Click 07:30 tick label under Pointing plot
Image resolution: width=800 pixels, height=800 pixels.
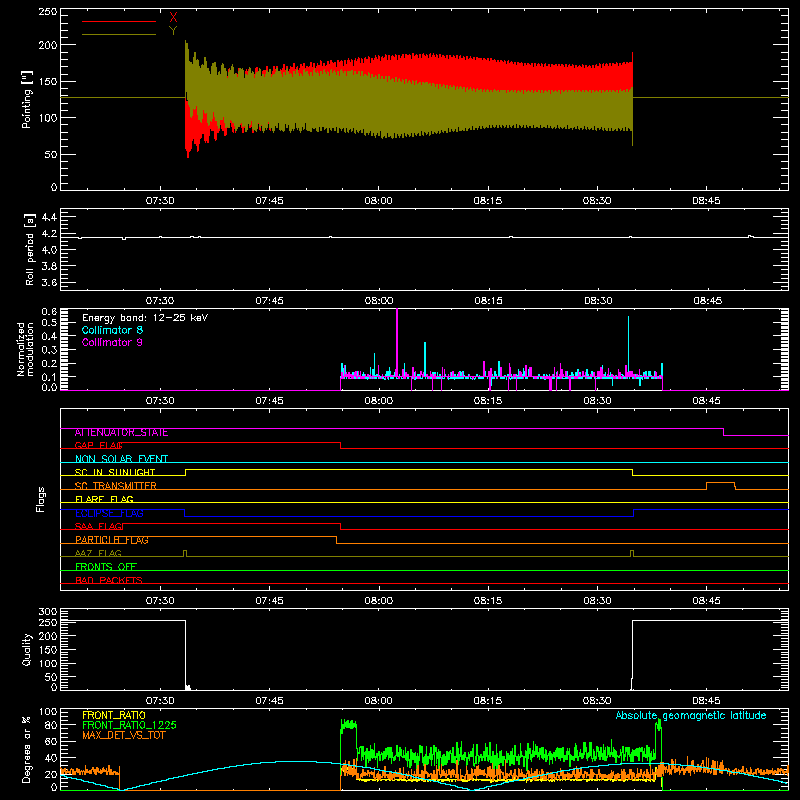coord(160,201)
